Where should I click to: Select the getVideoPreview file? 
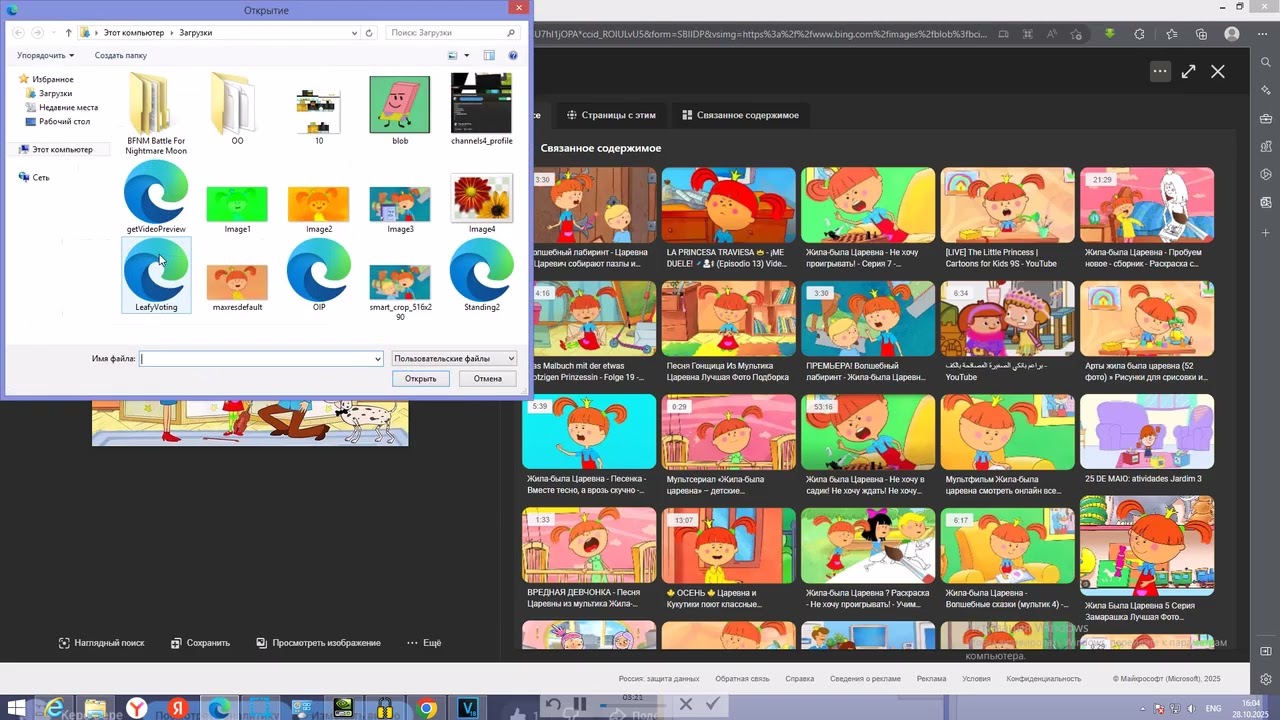pyautogui.click(x=156, y=197)
